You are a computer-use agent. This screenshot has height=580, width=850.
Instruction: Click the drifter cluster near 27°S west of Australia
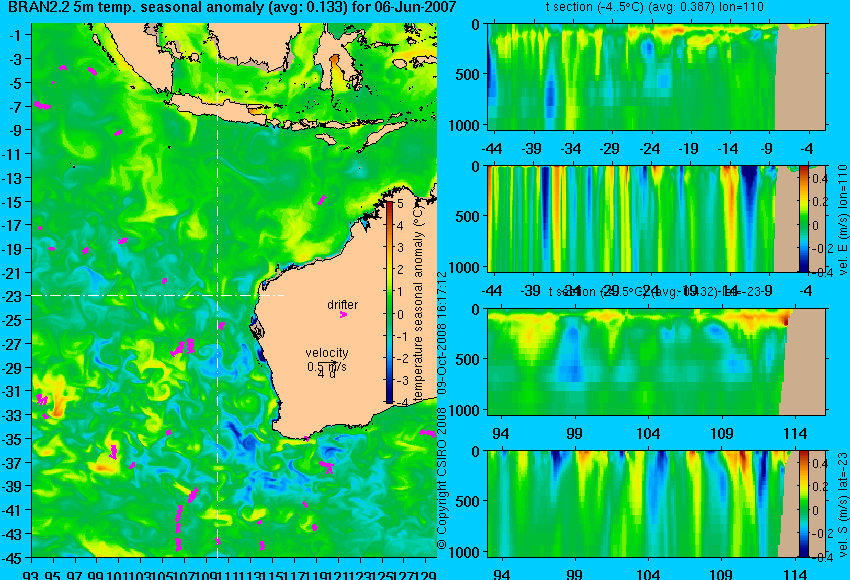[183, 347]
